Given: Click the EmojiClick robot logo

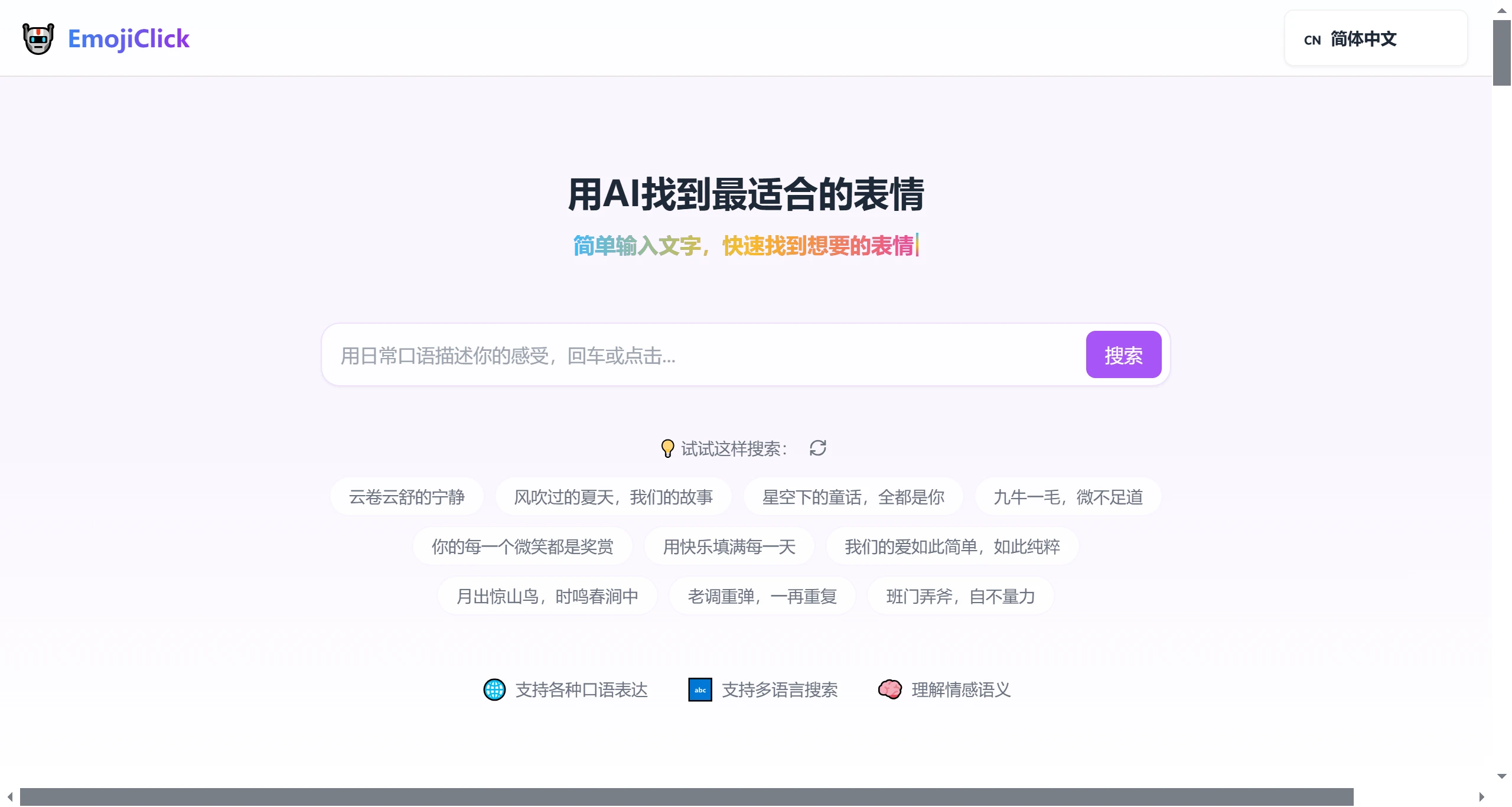Looking at the screenshot, I should pyautogui.click(x=38, y=38).
